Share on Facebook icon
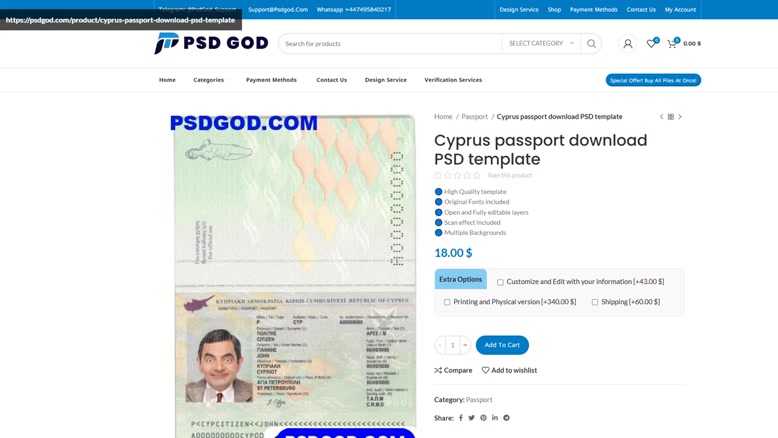 click(460, 418)
